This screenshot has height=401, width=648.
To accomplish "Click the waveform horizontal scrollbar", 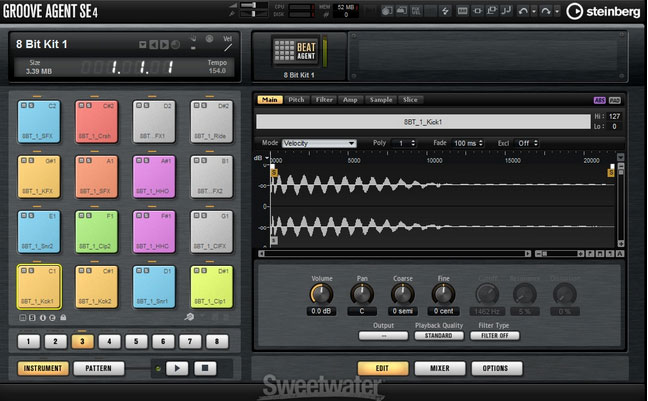I will tap(395, 253).
